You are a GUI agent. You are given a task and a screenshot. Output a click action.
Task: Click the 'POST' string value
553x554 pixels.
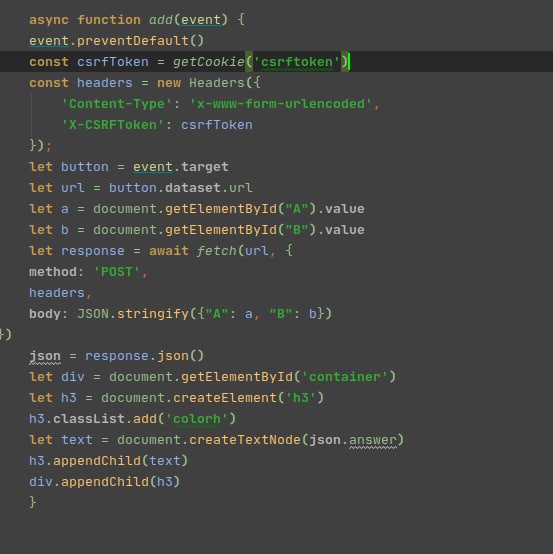(x=117, y=272)
